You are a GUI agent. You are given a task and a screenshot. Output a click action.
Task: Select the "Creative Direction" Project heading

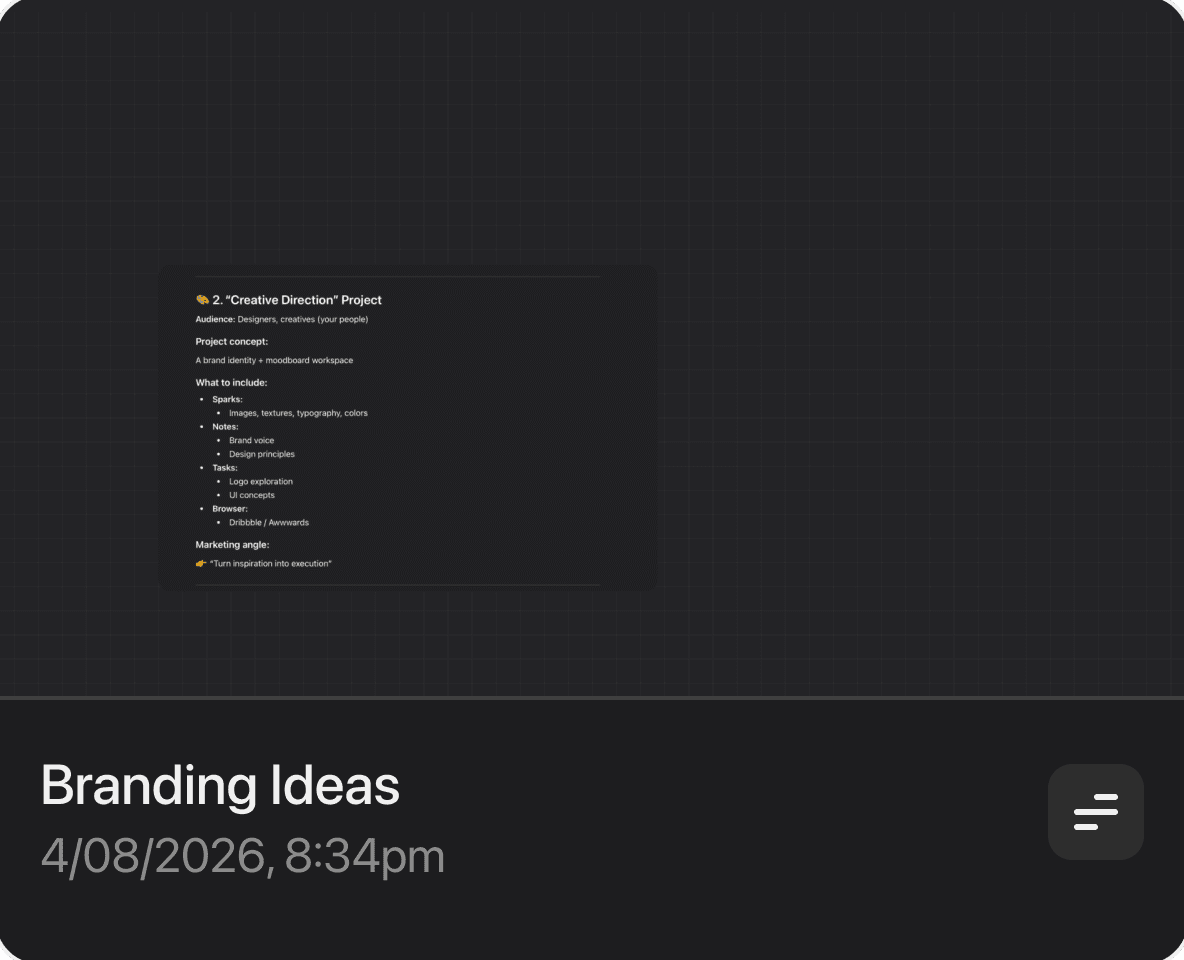pyautogui.click(x=297, y=300)
